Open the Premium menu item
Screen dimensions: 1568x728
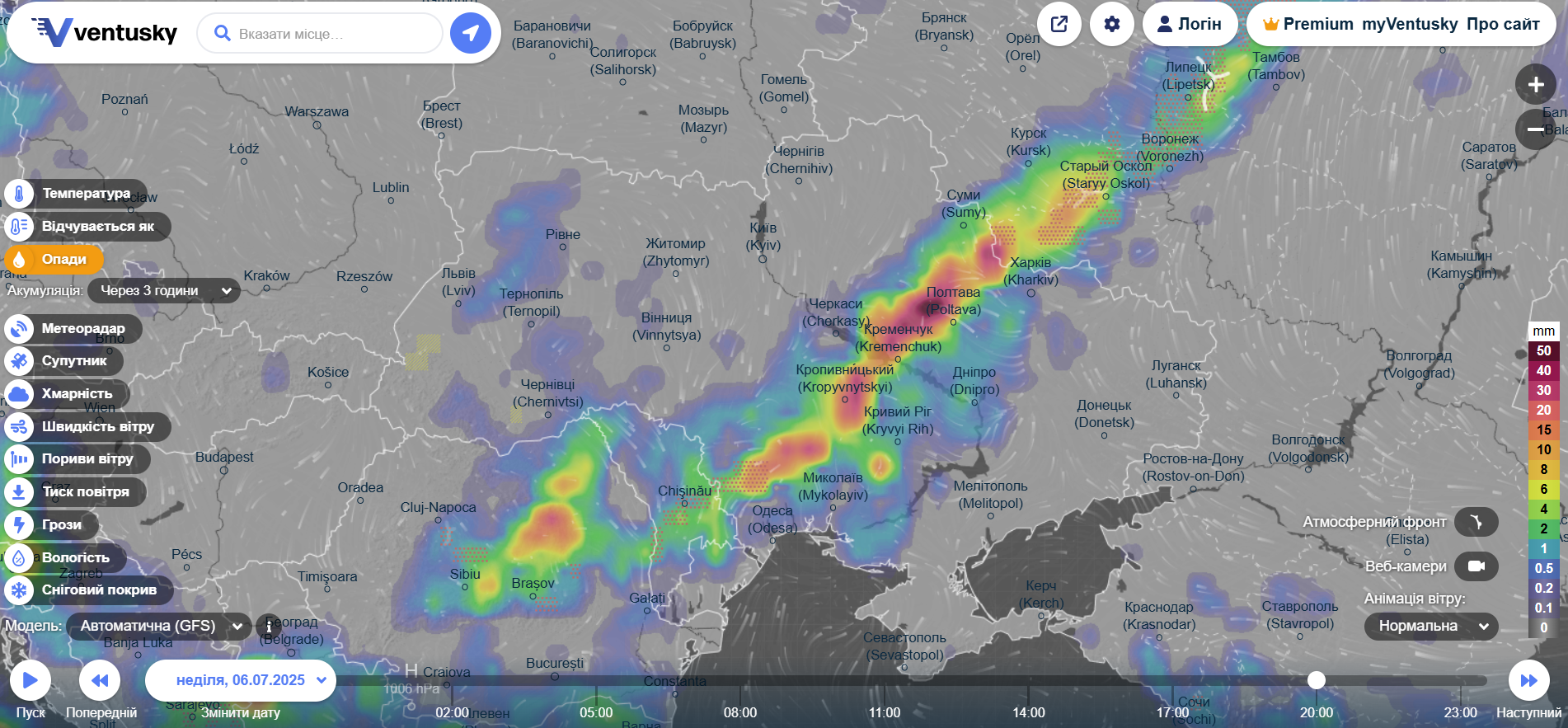click(1308, 24)
